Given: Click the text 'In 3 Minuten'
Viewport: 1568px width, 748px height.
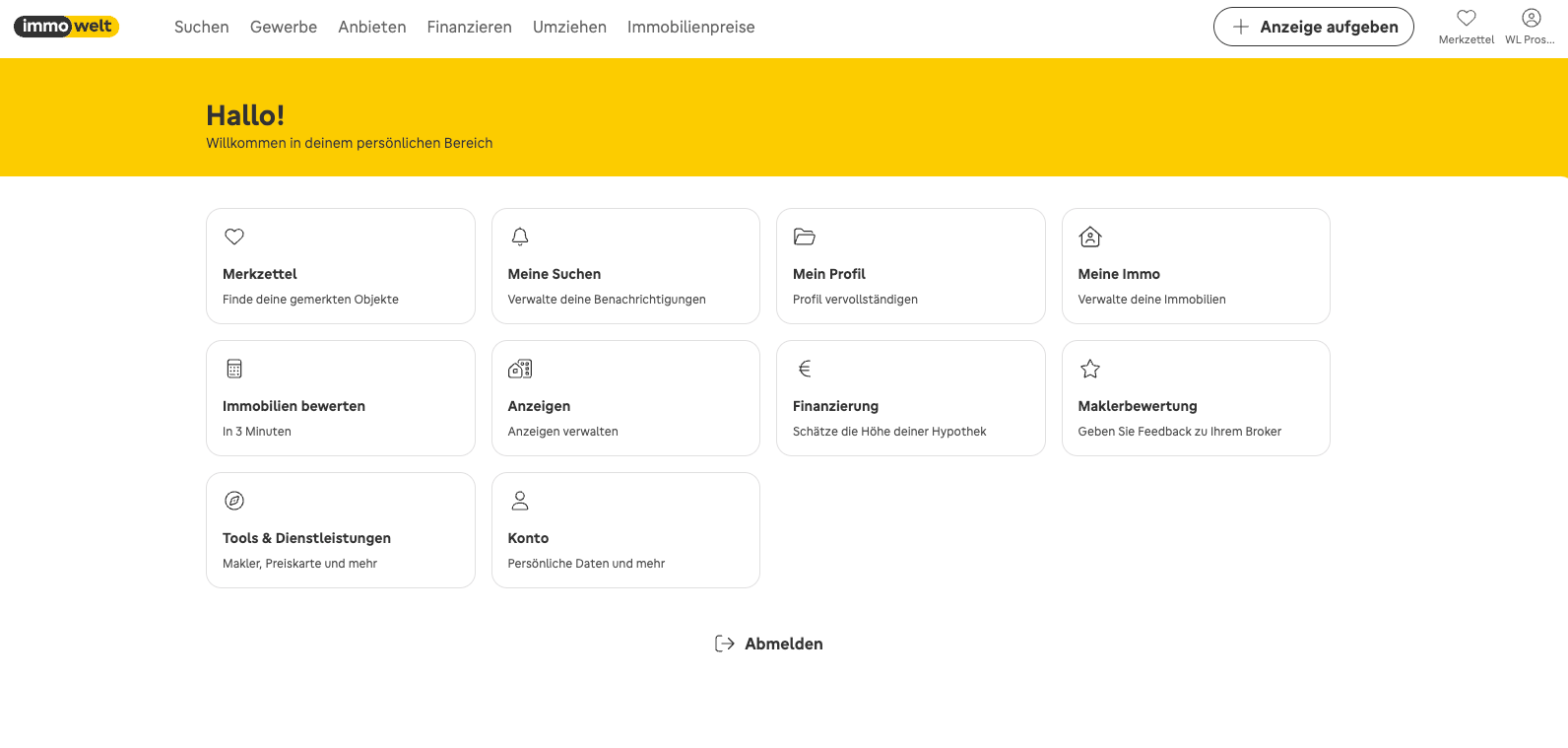Looking at the screenshot, I should 257,432.
